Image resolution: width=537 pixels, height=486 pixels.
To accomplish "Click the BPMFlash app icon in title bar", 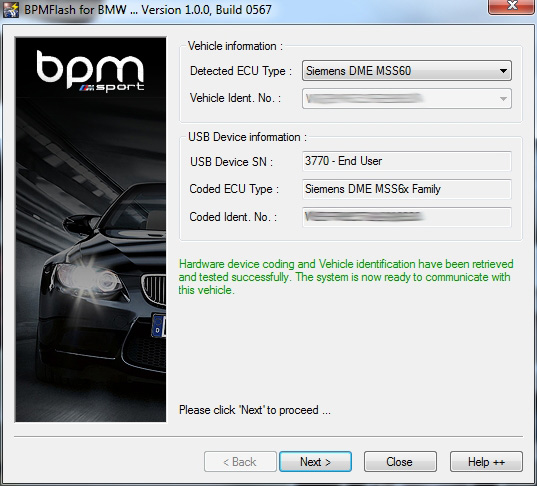I will pos(11,10).
